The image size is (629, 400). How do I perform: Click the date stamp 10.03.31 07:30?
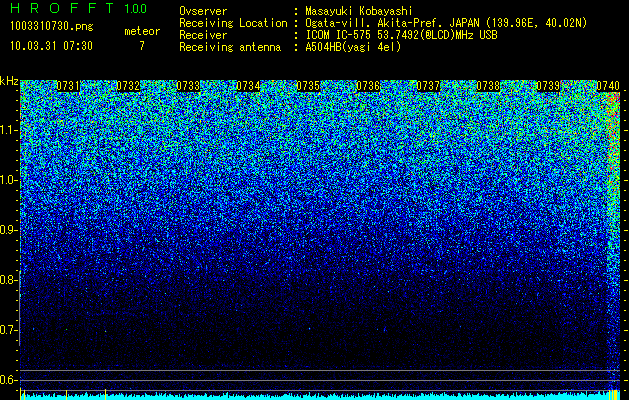[x=51, y=46]
